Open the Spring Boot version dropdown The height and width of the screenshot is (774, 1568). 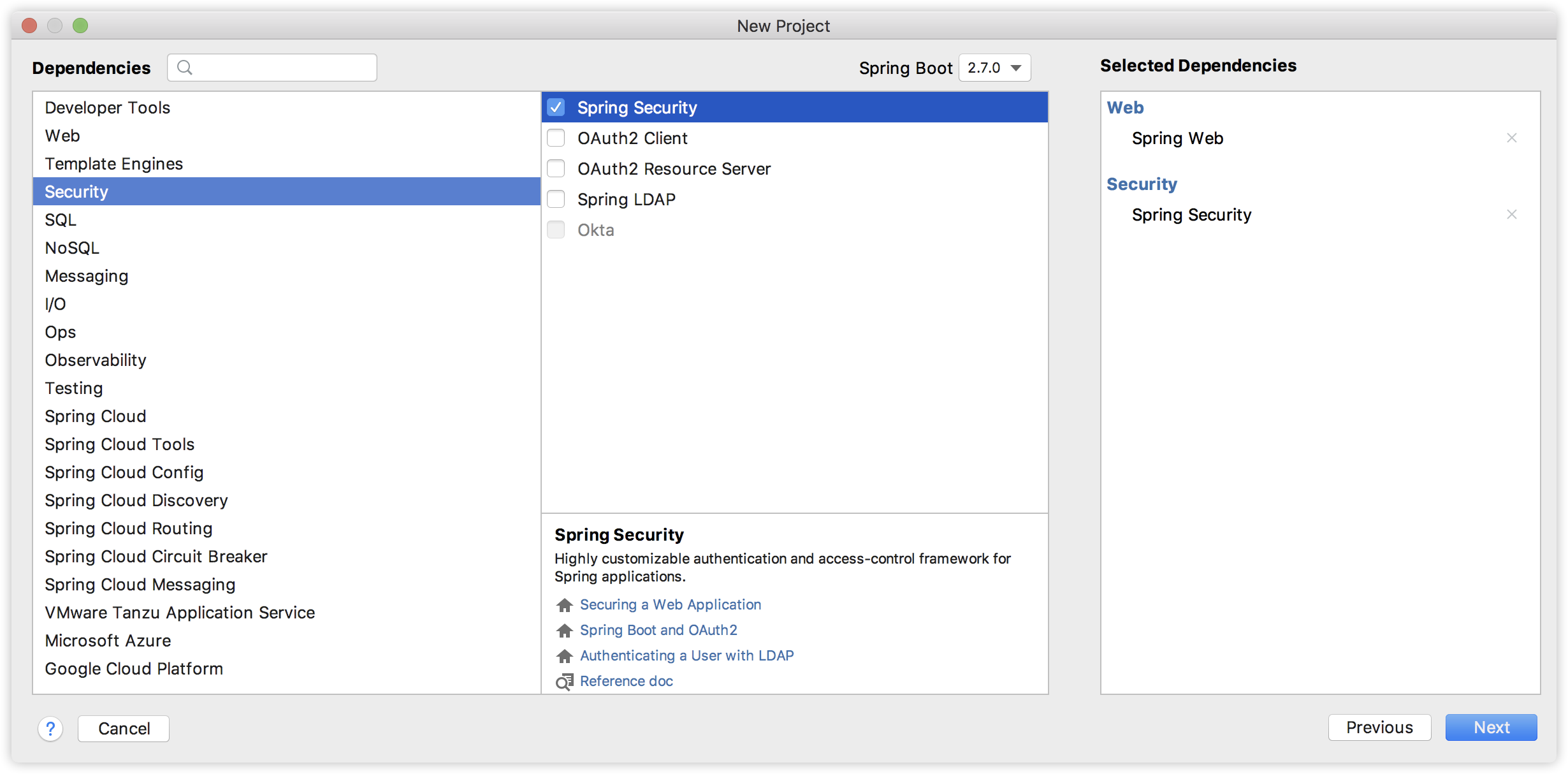pos(994,68)
